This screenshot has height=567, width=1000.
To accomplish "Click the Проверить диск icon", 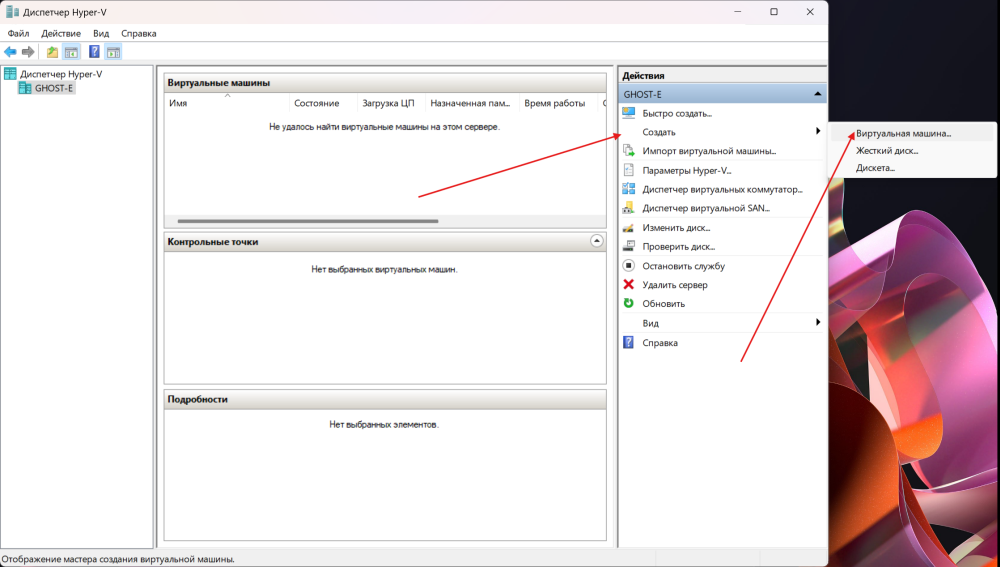I will coord(629,246).
